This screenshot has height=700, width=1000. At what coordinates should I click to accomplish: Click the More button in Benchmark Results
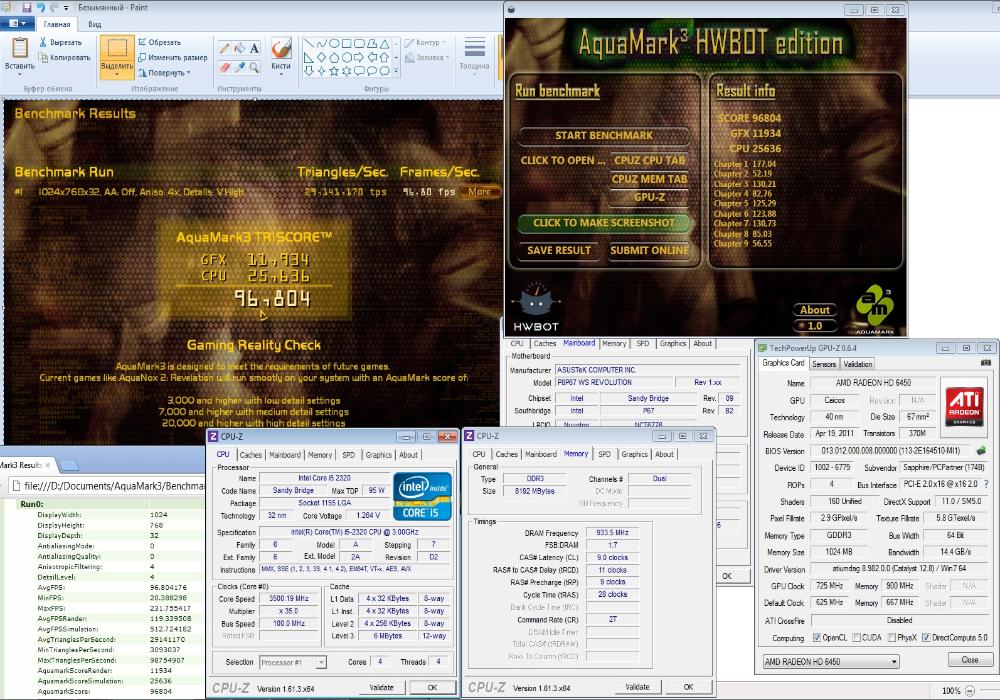(480, 192)
